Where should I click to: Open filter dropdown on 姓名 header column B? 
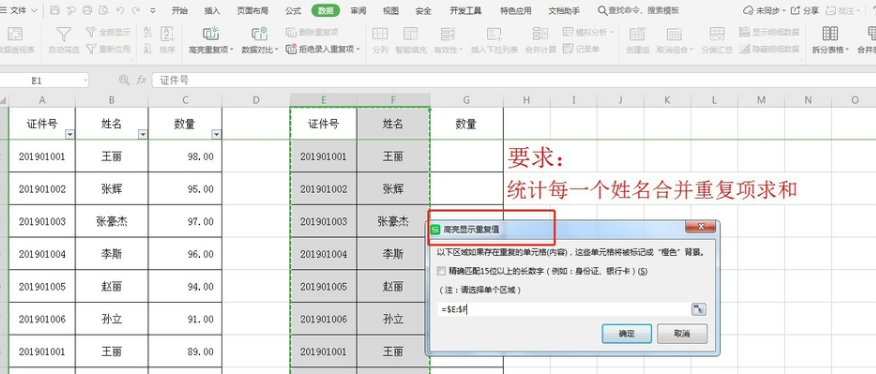point(142,134)
